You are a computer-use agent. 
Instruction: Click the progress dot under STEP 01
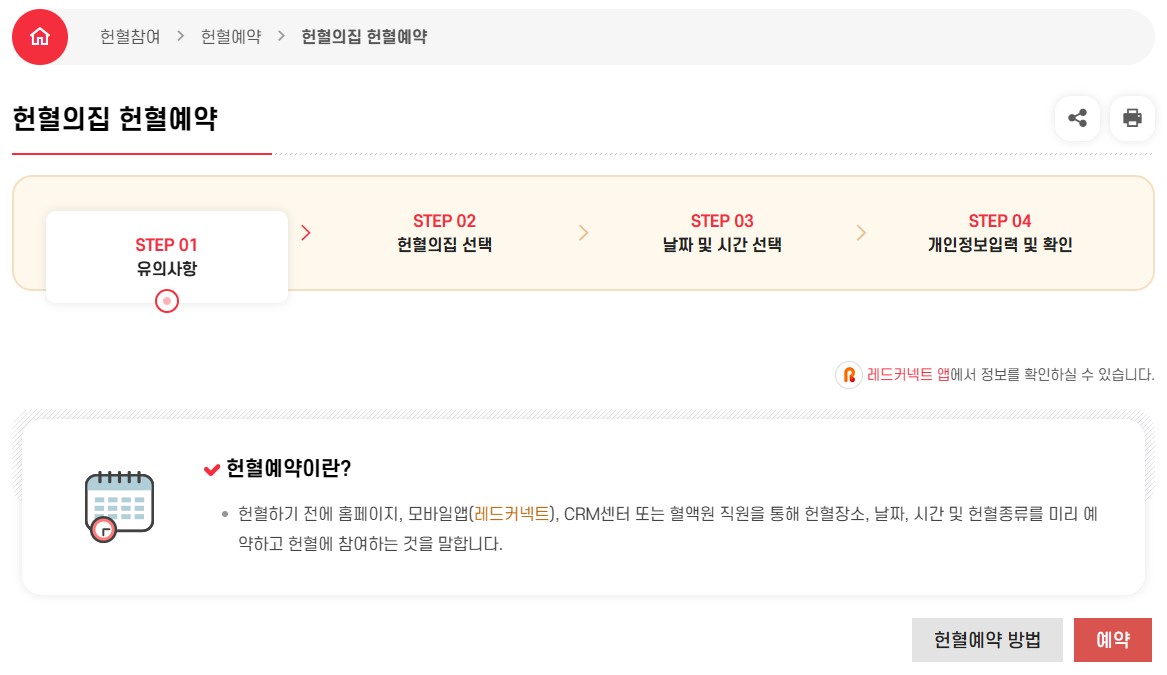167,301
